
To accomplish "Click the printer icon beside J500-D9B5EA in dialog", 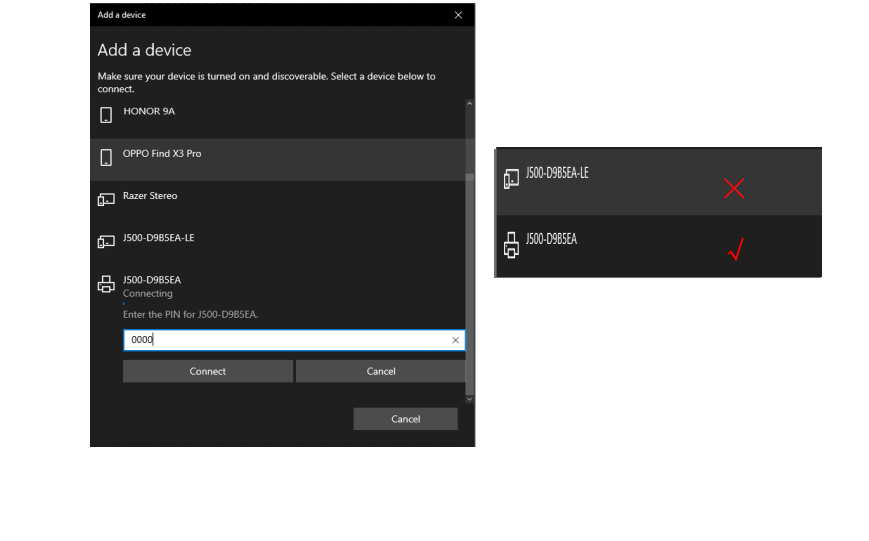I will pyautogui.click(x=106, y=284).
